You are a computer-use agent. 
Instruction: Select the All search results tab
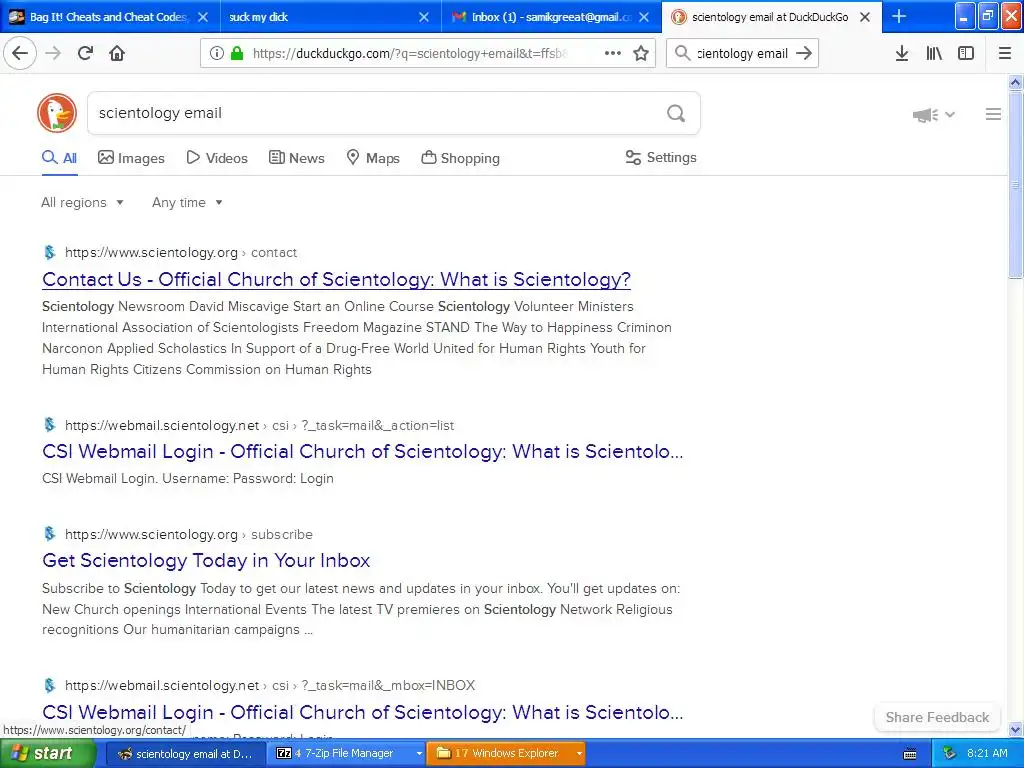(59, 158)
